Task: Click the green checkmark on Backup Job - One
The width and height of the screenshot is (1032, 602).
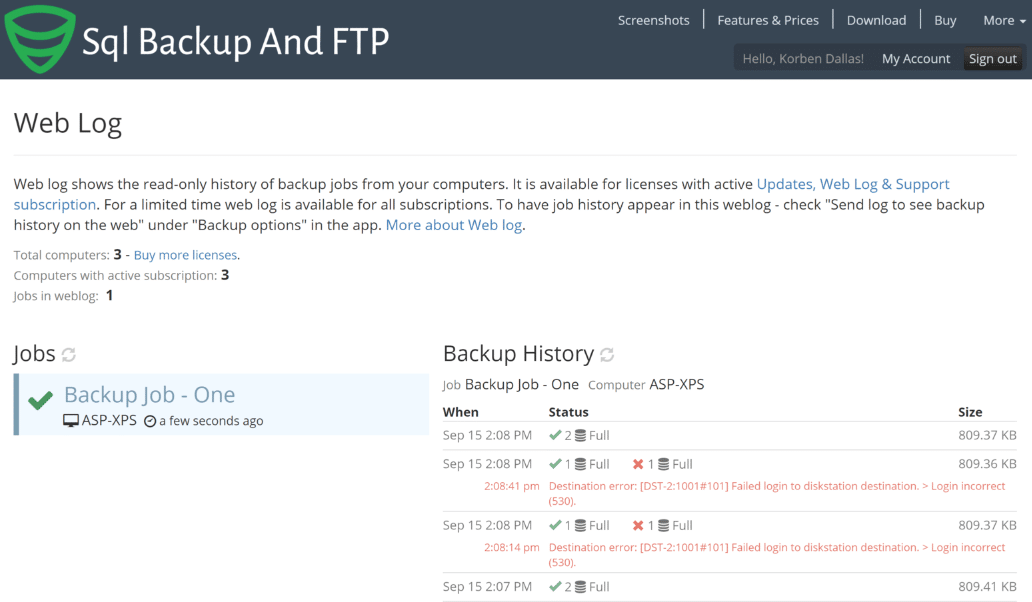Action: tap(38, 397)
